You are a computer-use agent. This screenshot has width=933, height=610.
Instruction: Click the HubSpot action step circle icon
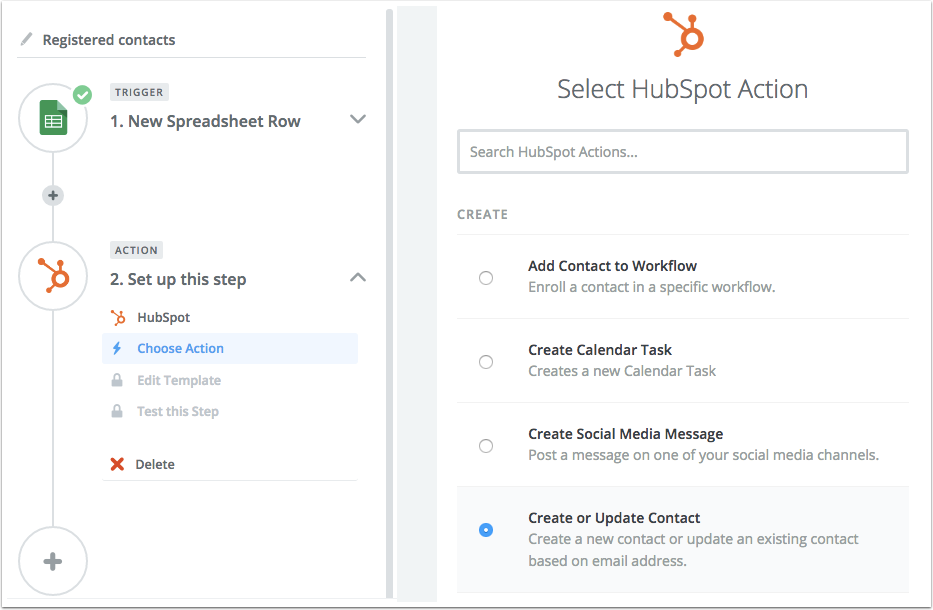click(x=54, y=276)
